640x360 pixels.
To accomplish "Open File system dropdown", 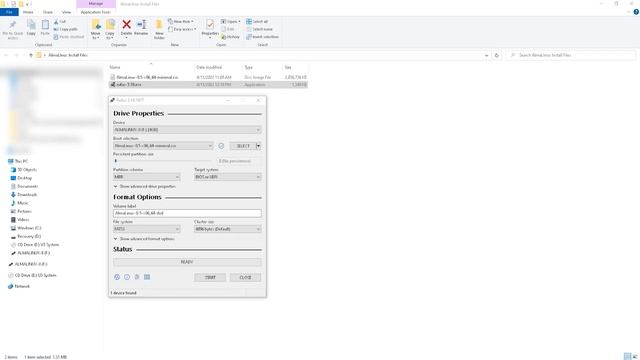I will point(147,229).
